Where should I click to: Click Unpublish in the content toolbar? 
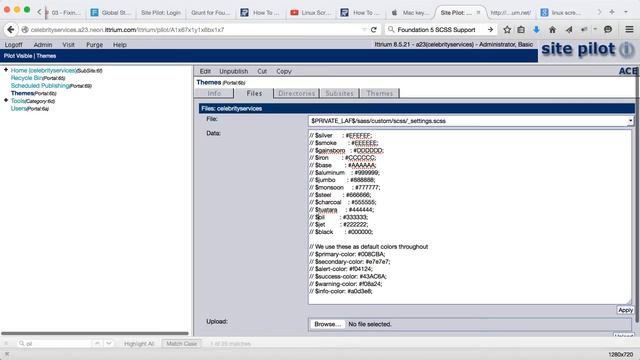coord(233,71)
